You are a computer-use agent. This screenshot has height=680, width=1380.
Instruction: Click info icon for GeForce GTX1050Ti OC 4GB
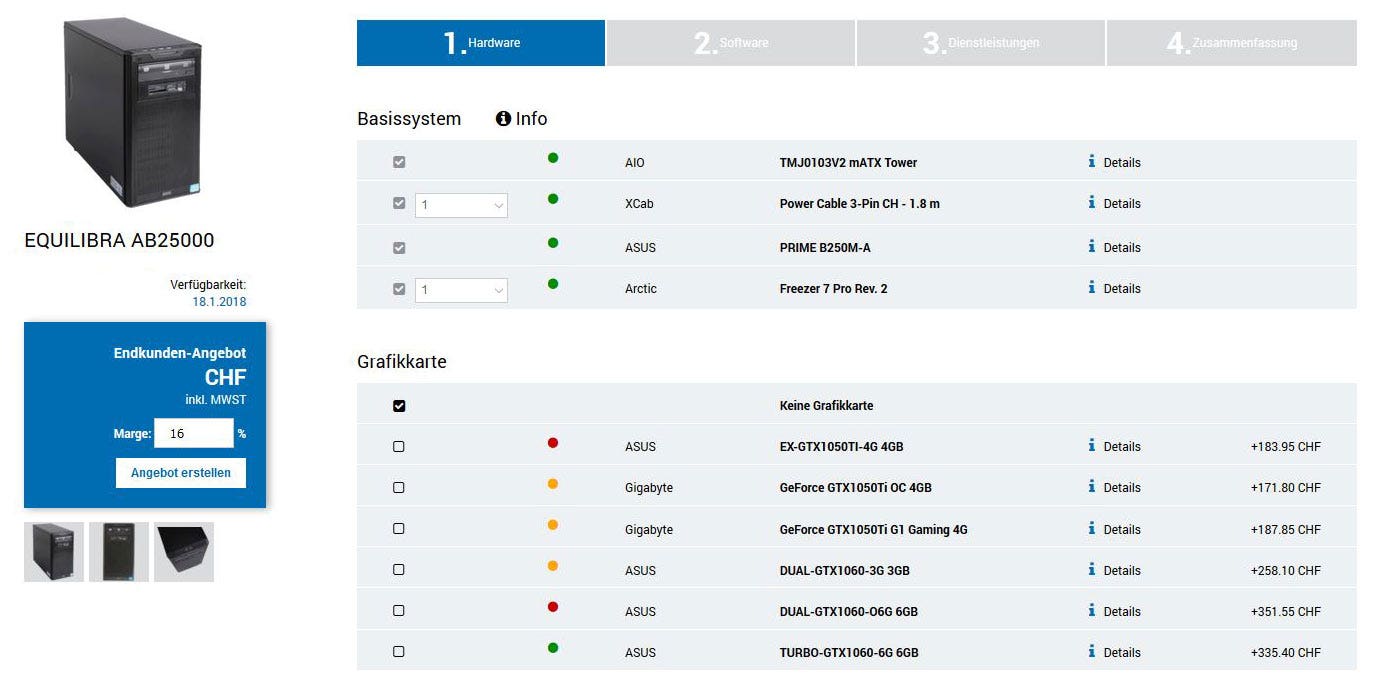pyautogui.click(x=1092, y=486)
